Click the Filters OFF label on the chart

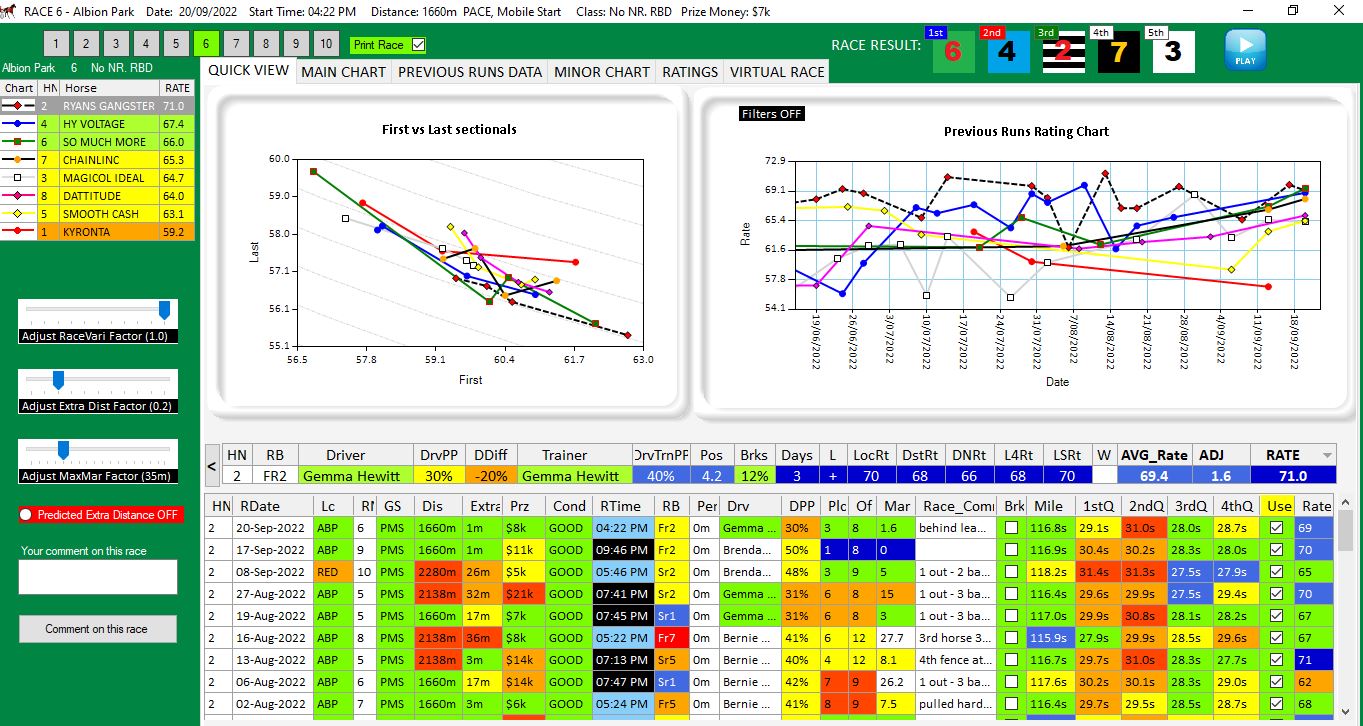[x=772, y=114]
